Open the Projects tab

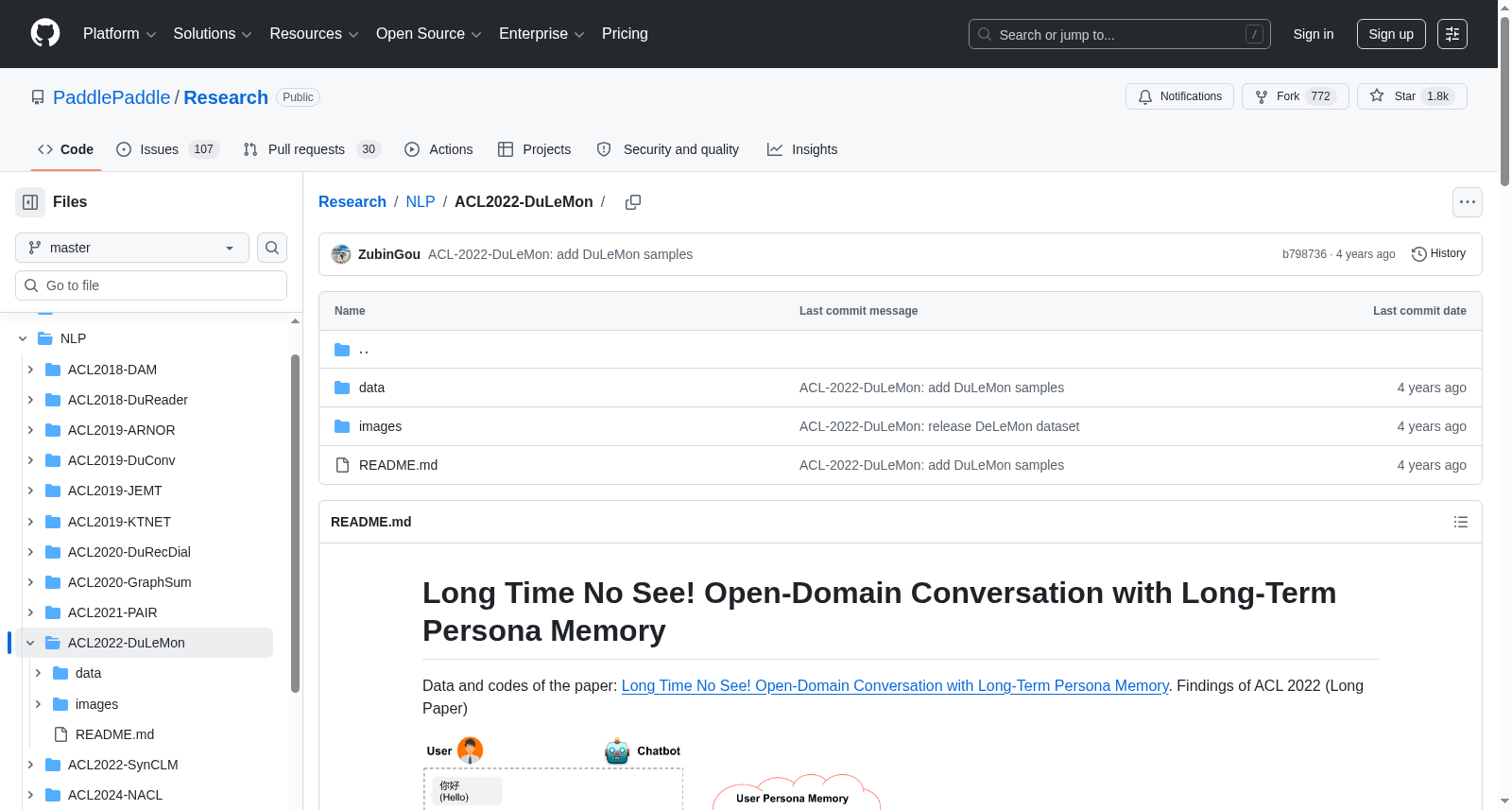coord(535,149)
